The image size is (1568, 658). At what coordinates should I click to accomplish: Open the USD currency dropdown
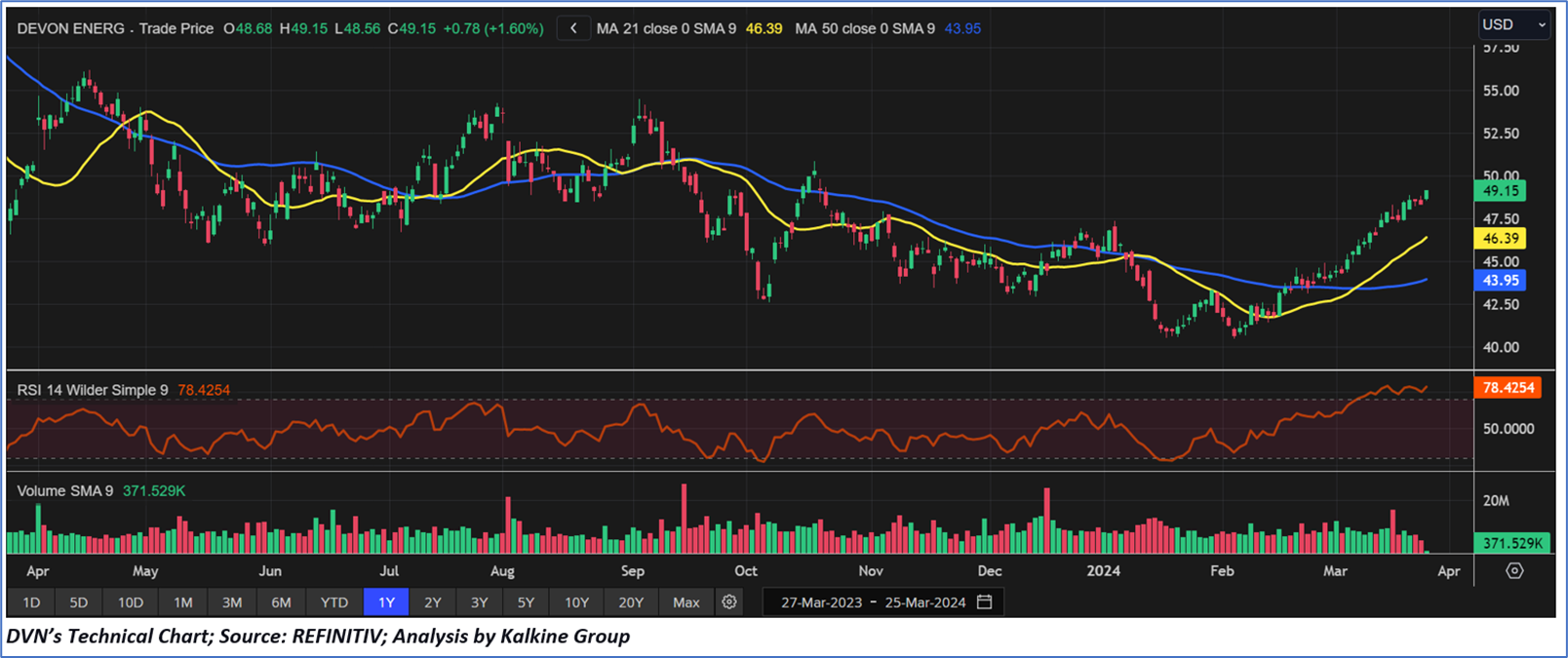[1512, 24]
